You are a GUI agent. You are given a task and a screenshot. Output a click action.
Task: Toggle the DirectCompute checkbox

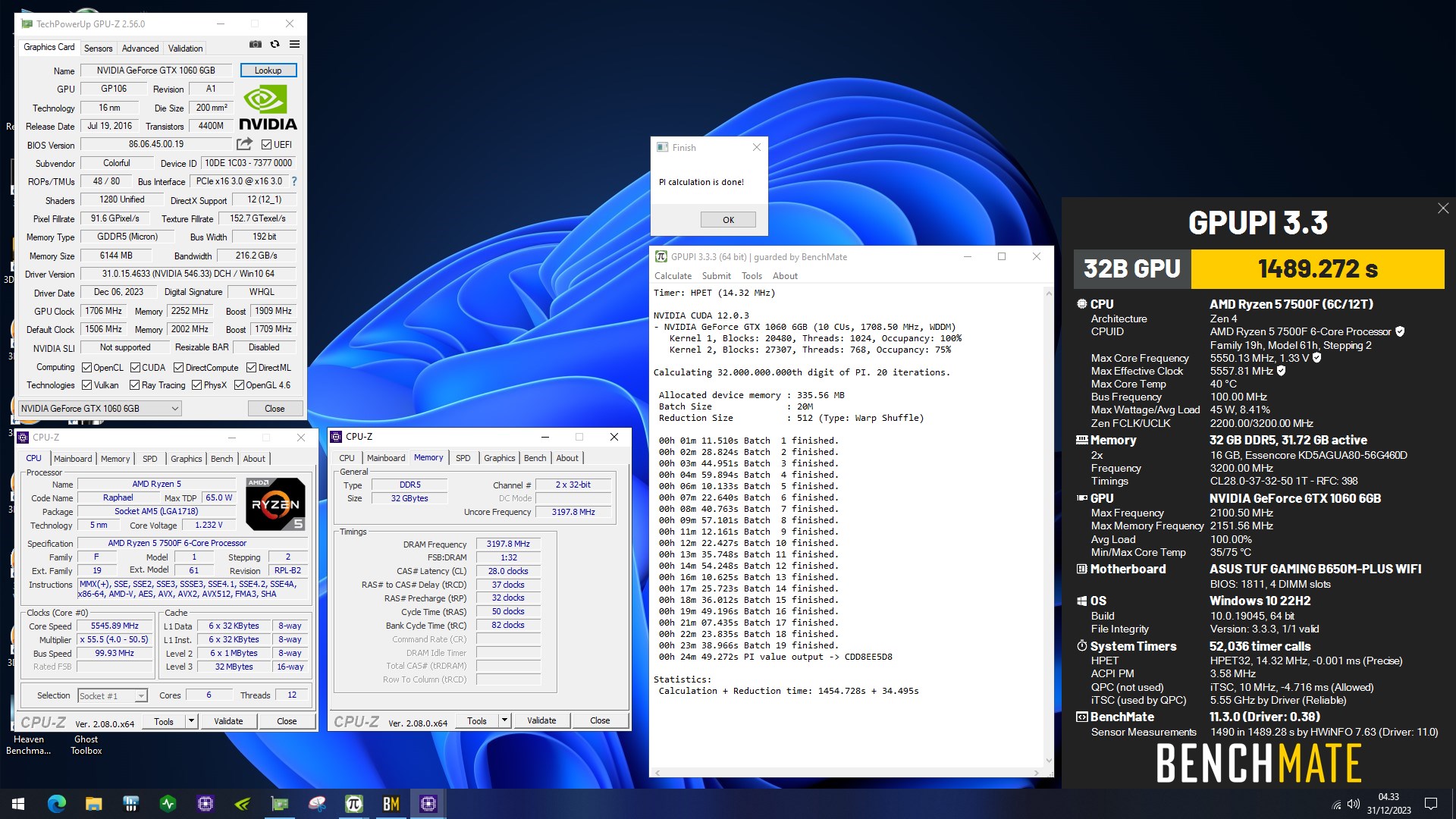(x=178, y=368)
